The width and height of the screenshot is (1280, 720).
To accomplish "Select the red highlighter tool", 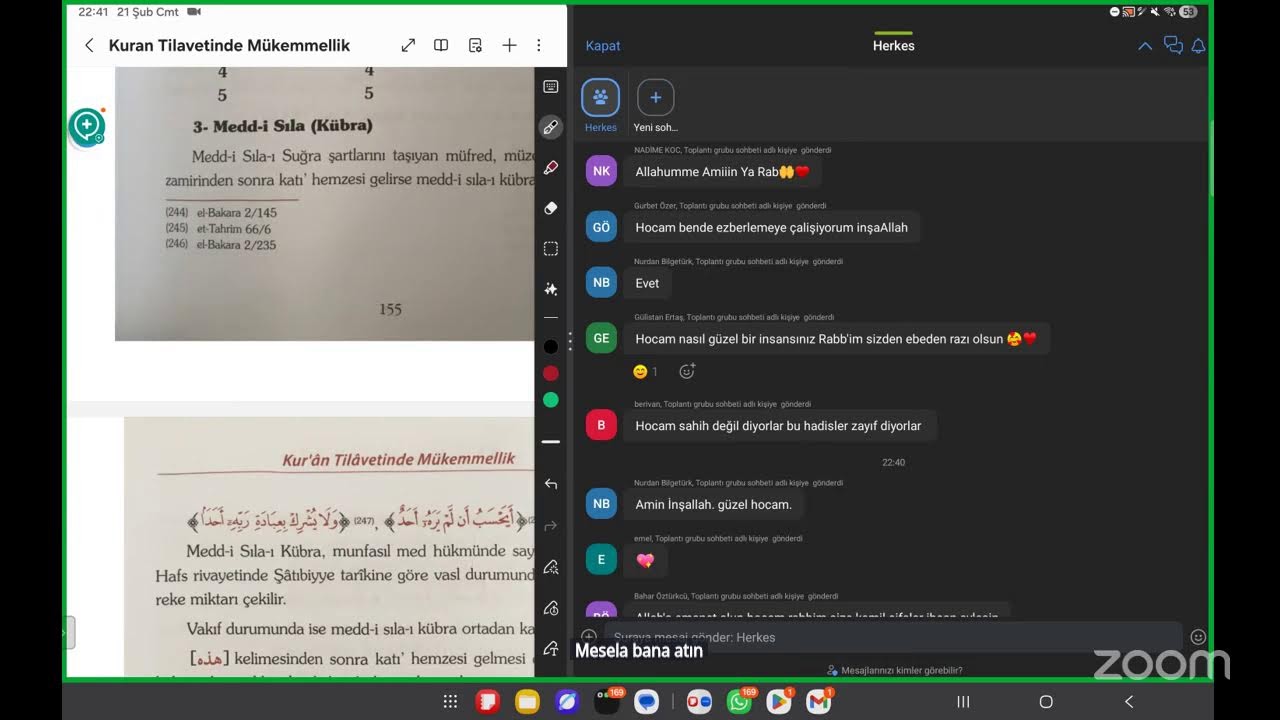I will (551, 168).
